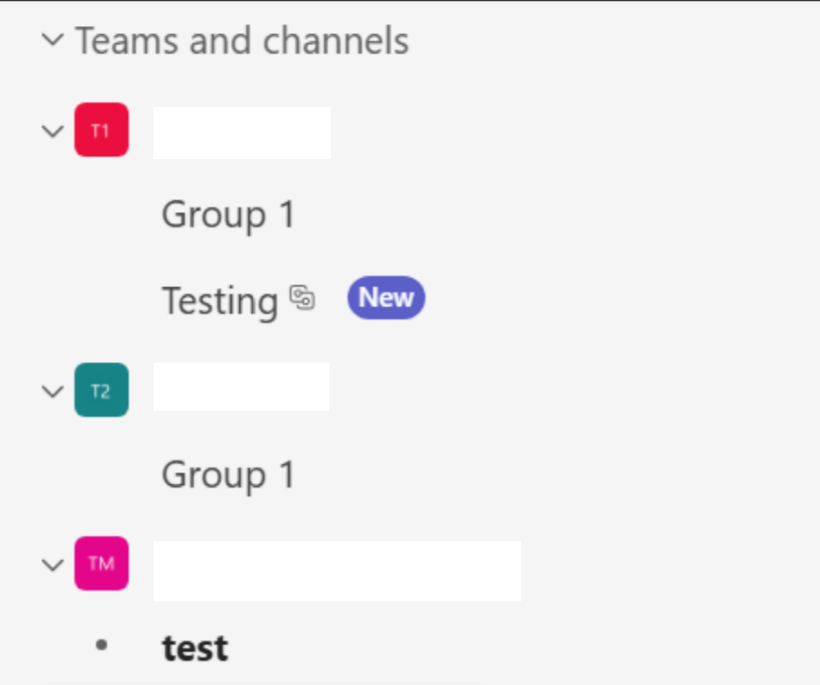Click the purple New badge
The height and width of the screenshot is (685, 820).
pos(386,298)
